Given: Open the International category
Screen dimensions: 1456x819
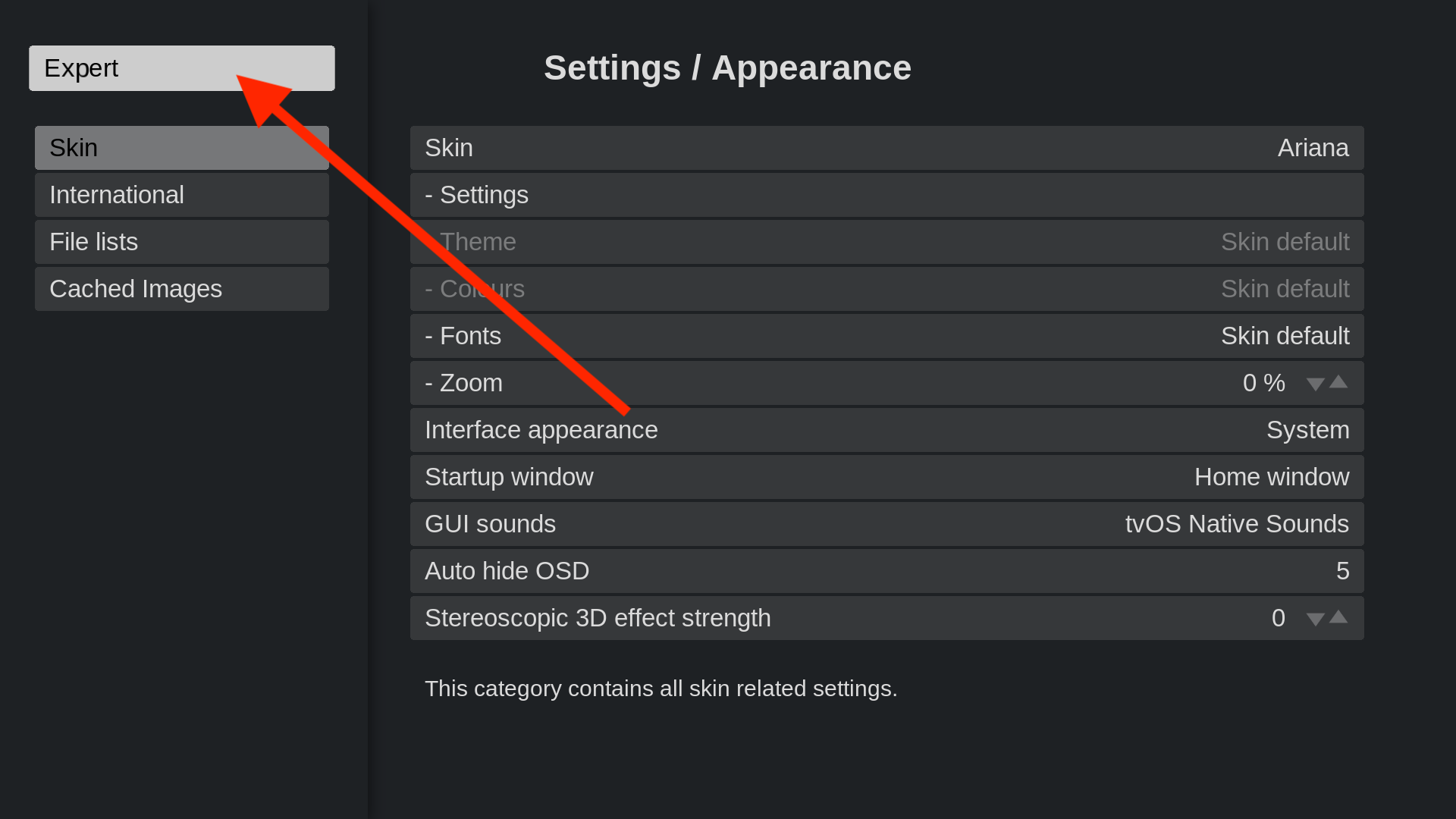Looking at the screenshot, I should [181, 195].
